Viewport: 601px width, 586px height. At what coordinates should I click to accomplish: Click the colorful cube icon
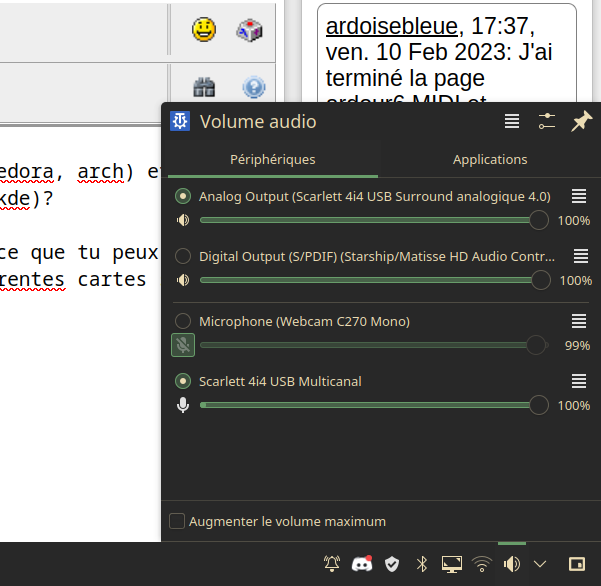click(250, 30)
